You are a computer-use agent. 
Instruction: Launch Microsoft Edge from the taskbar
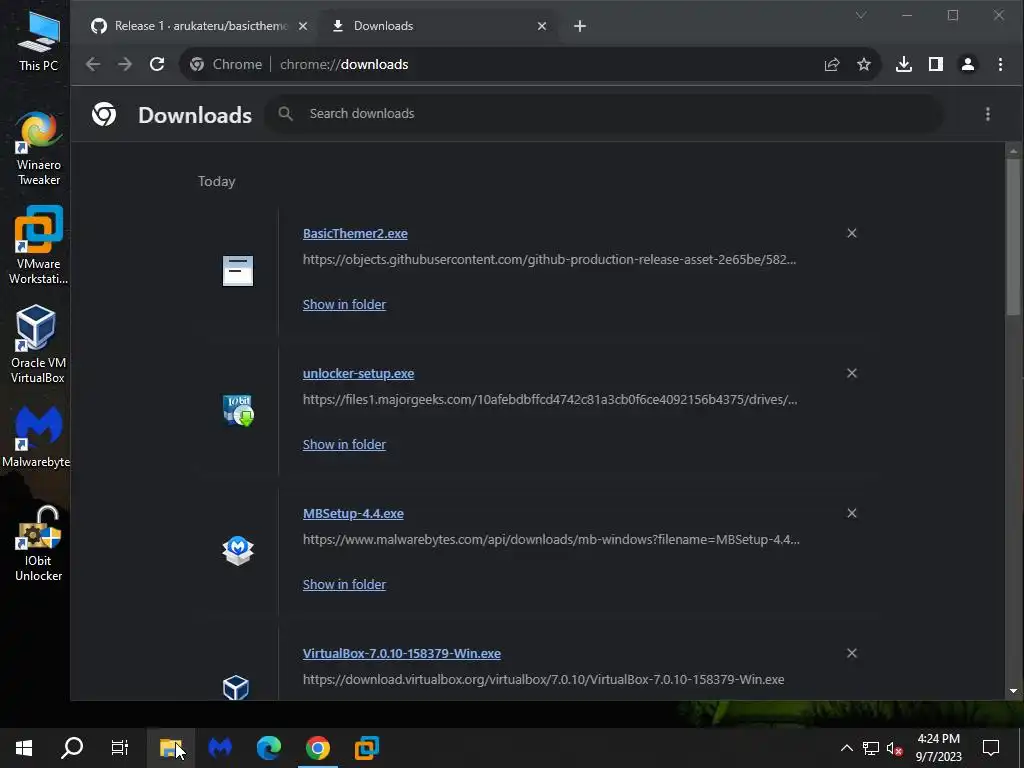[x=268, y=748]
